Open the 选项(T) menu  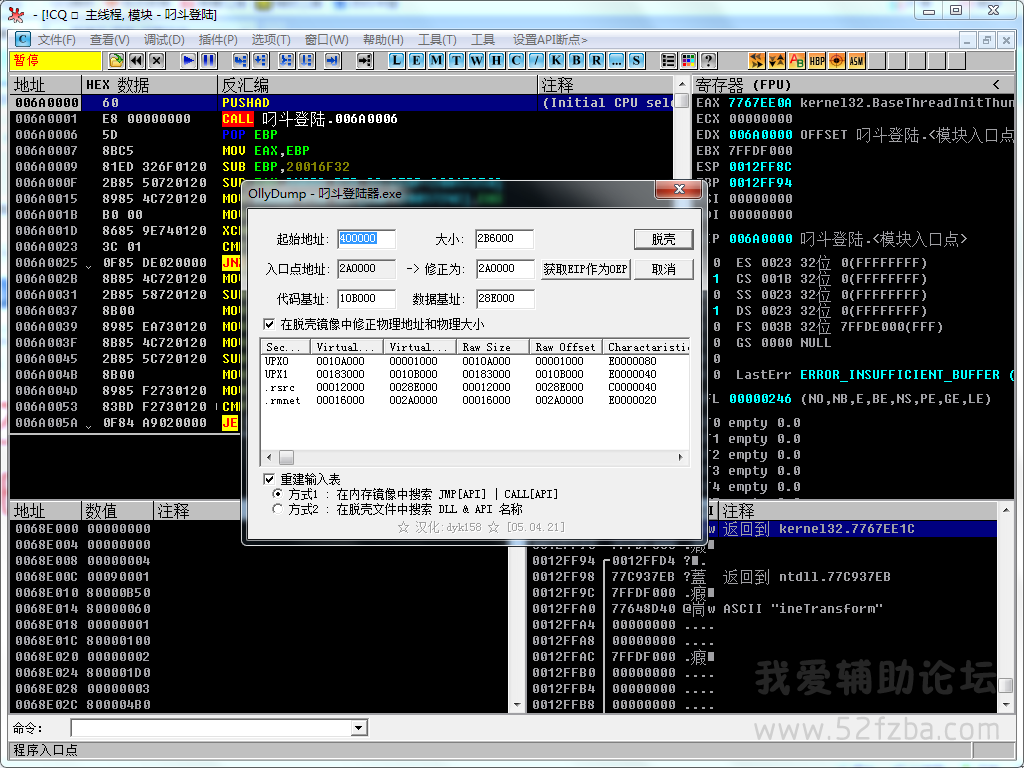click(x=271, y=40)
